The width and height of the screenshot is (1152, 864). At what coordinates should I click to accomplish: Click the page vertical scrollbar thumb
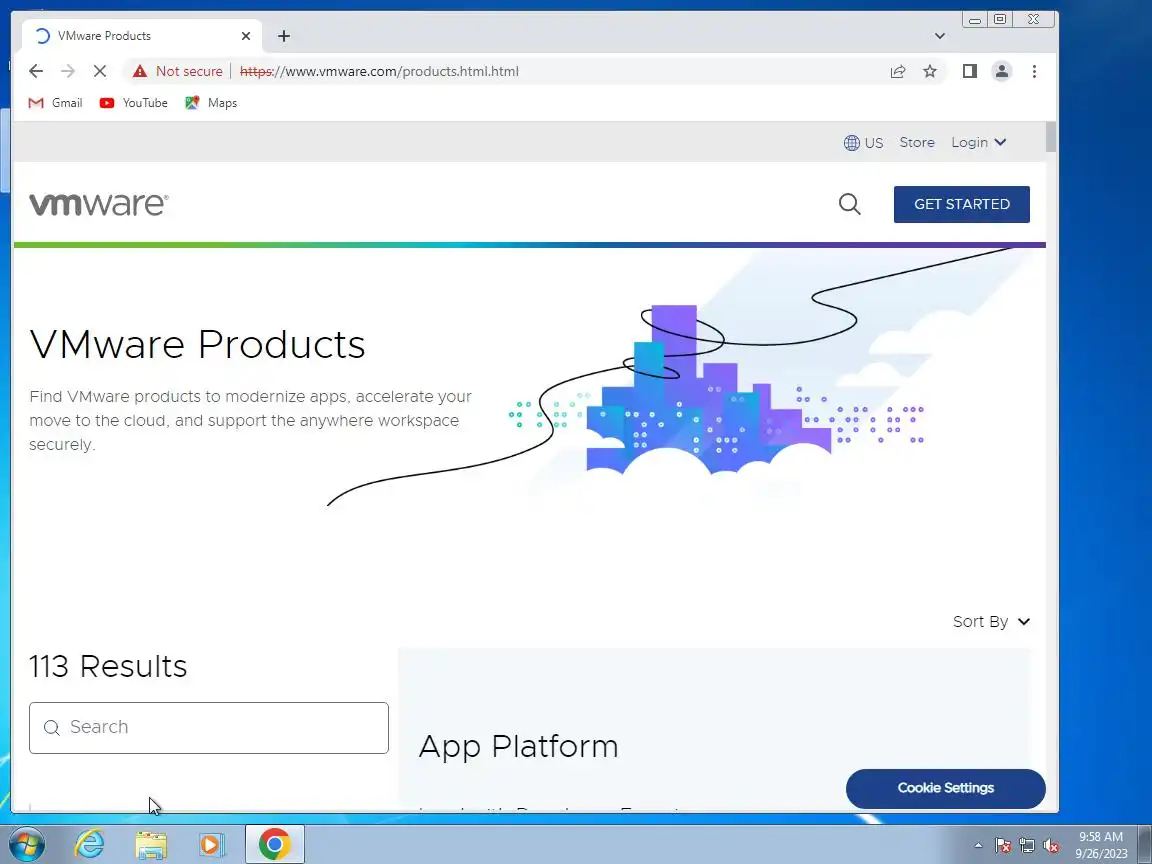click(1051, 137)
